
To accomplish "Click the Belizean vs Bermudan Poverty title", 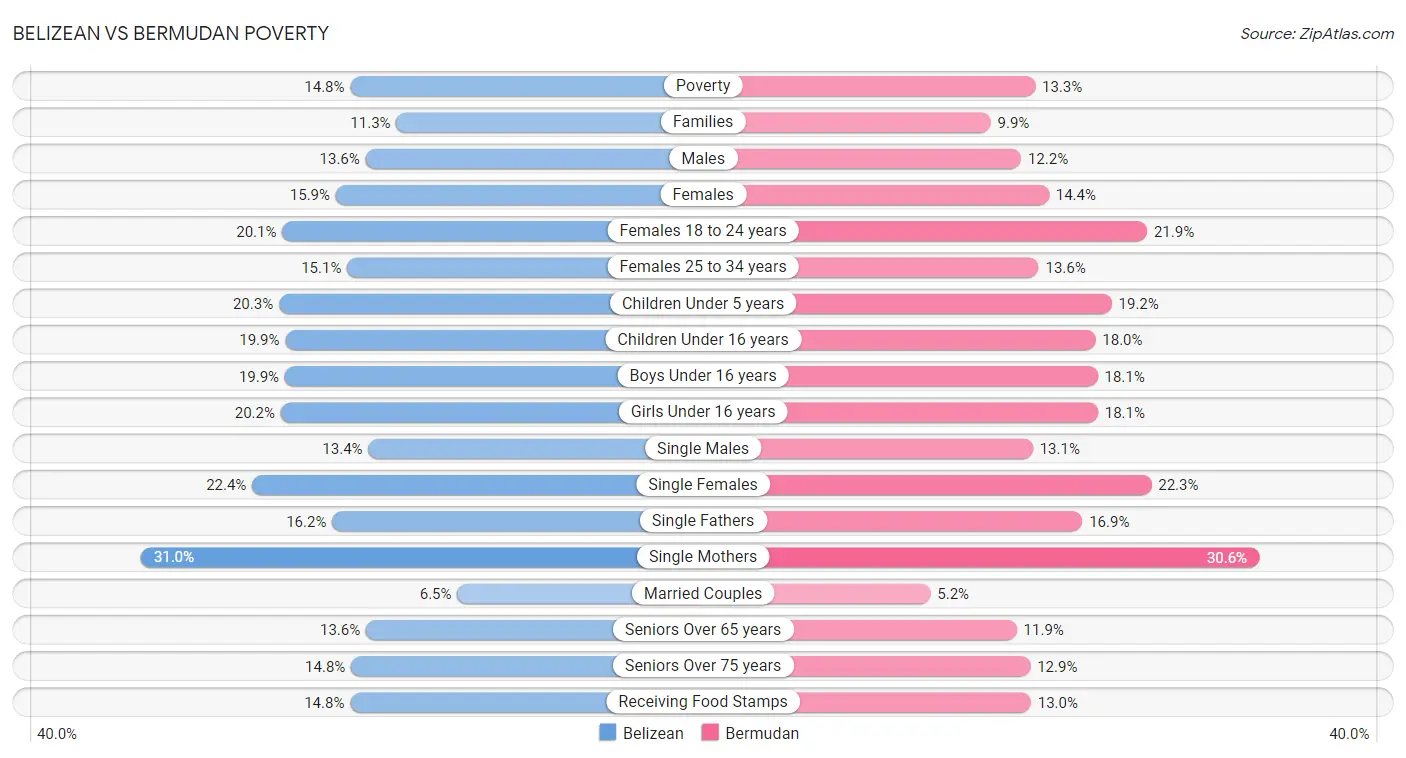I will 171,34.
